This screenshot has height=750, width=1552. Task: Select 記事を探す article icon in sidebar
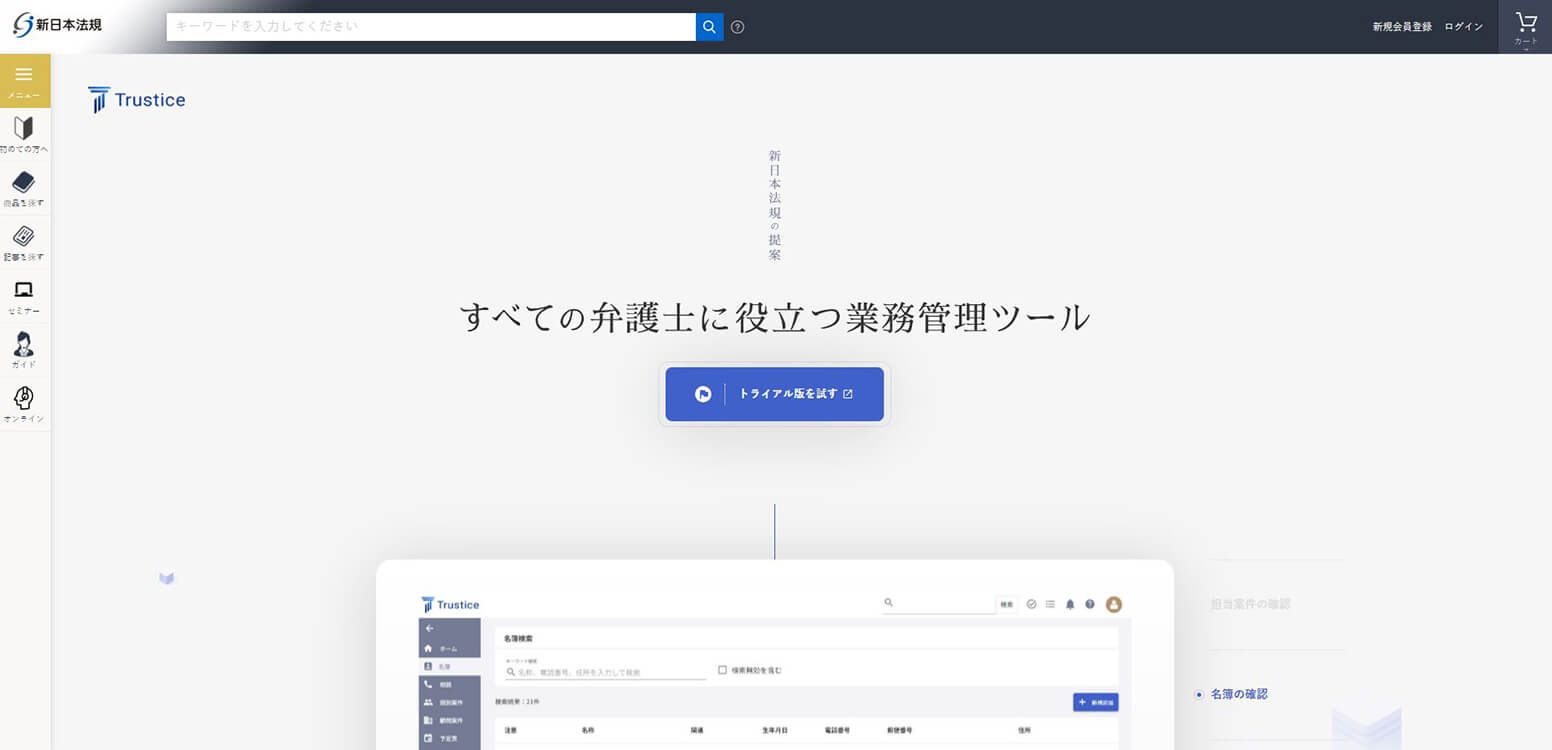click(24, 242)
